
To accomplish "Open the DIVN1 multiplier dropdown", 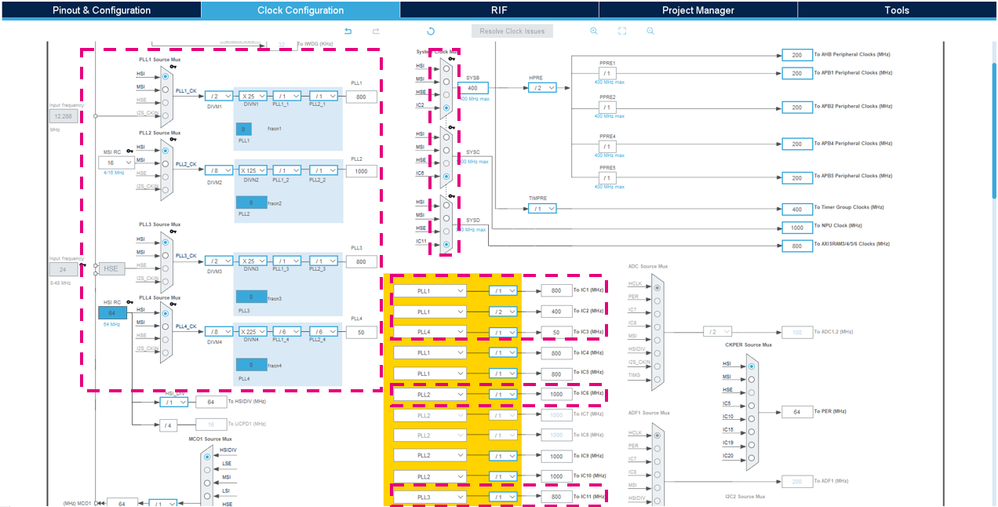I will (253, 97).
